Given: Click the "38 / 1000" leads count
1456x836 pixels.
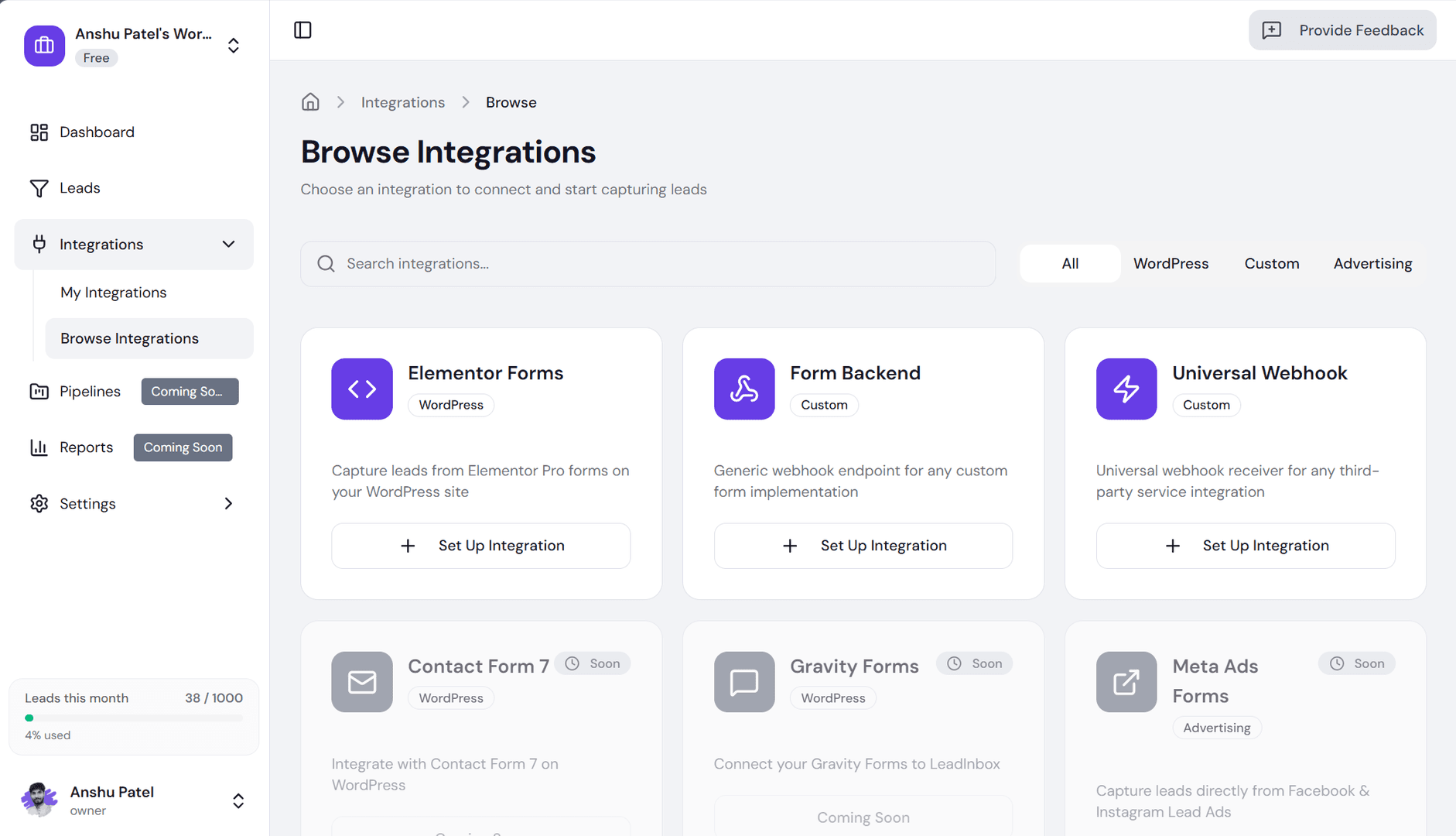Looking at the screenshot, I should pyautogui.click(x=214, y=698).
